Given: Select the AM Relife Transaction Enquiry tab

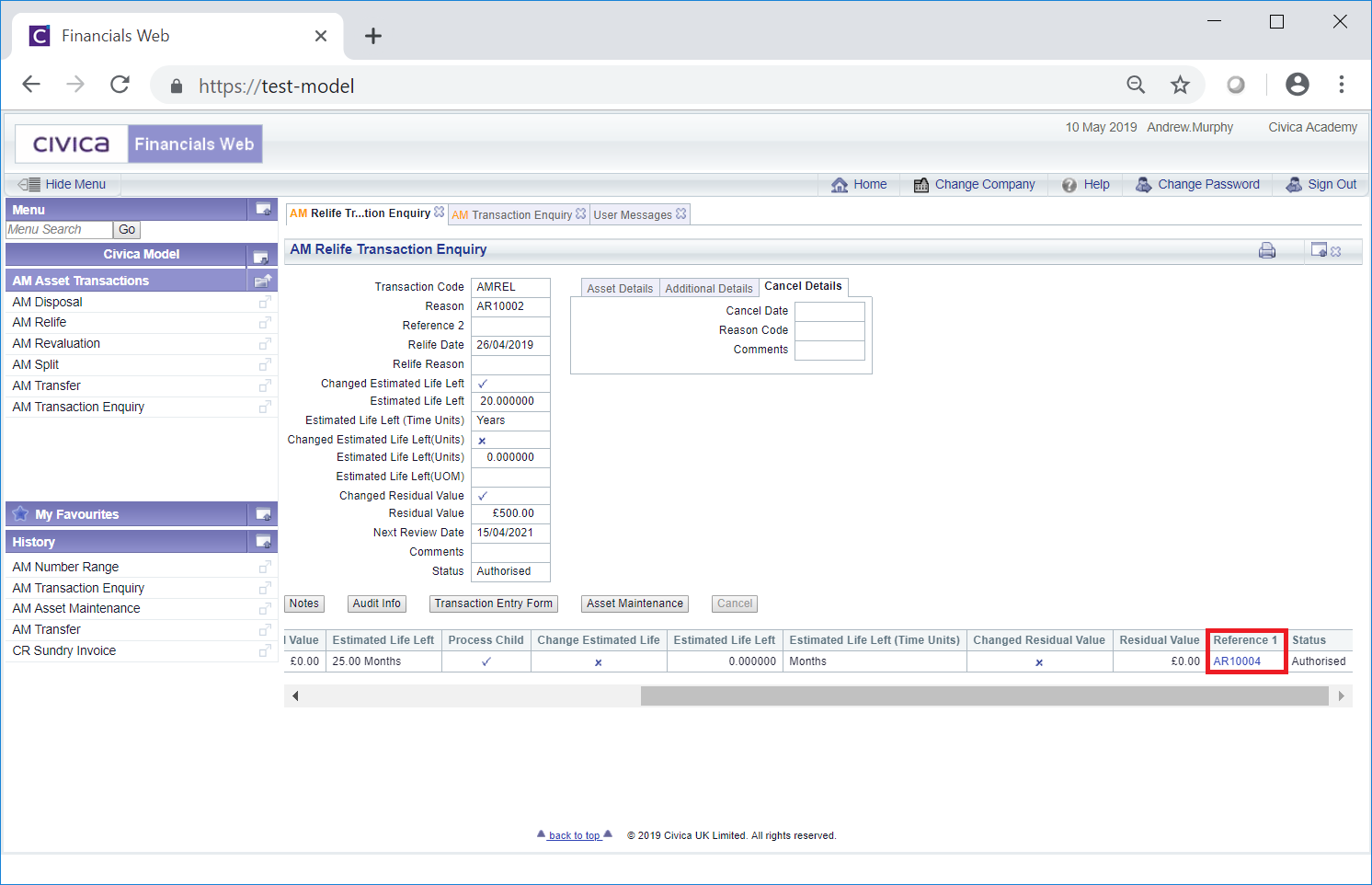Looking at the screenshot, I should click(360, 213).
